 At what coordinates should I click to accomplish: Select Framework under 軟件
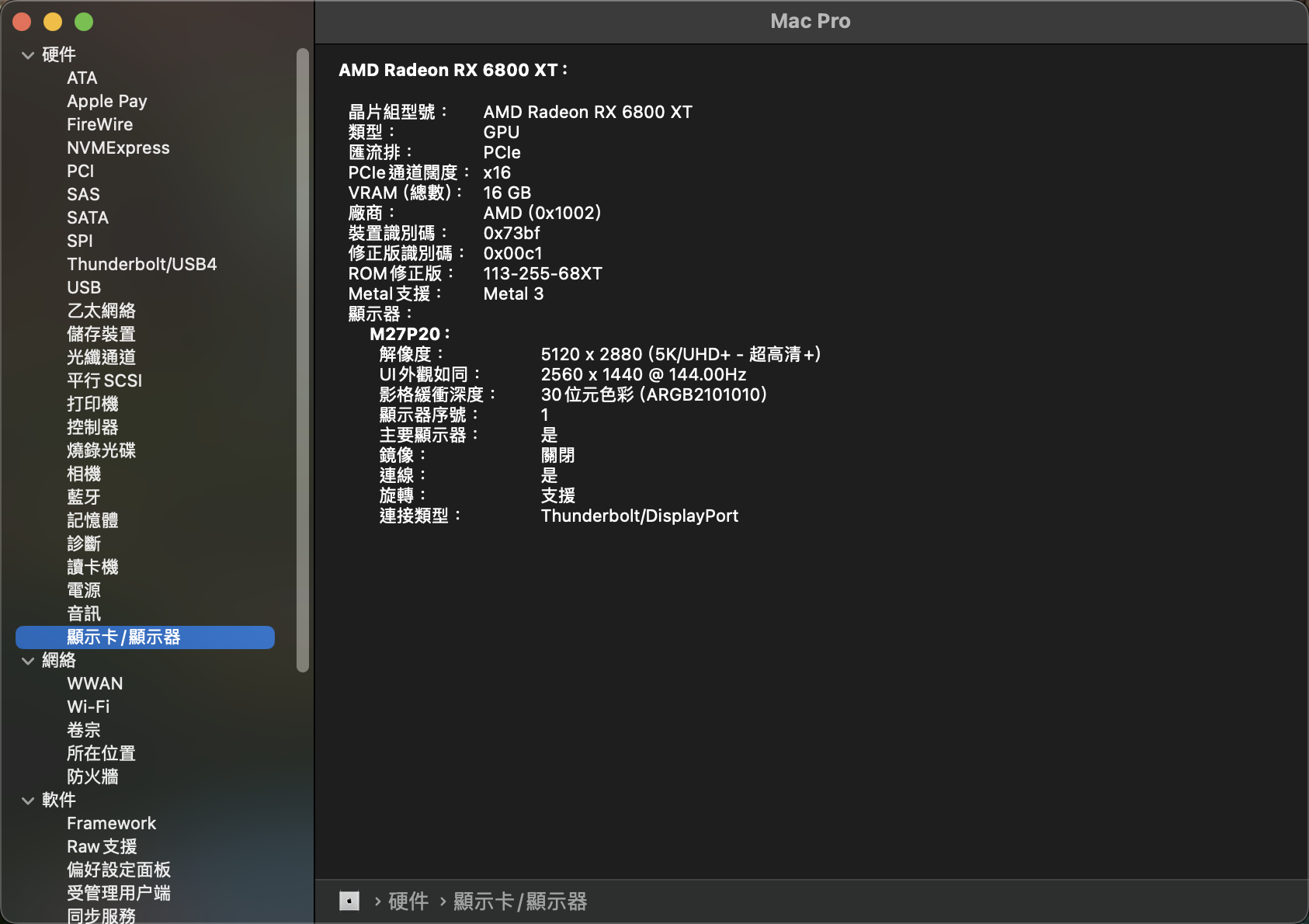[111, 824]
